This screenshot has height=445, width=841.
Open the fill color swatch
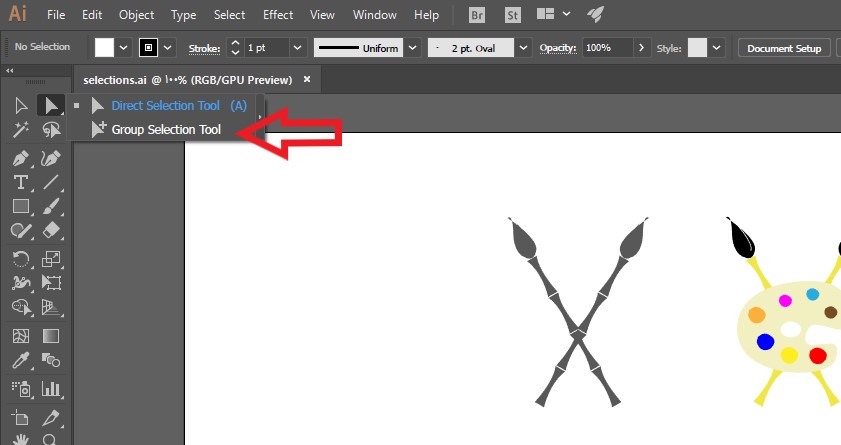(x=105, y=48)
